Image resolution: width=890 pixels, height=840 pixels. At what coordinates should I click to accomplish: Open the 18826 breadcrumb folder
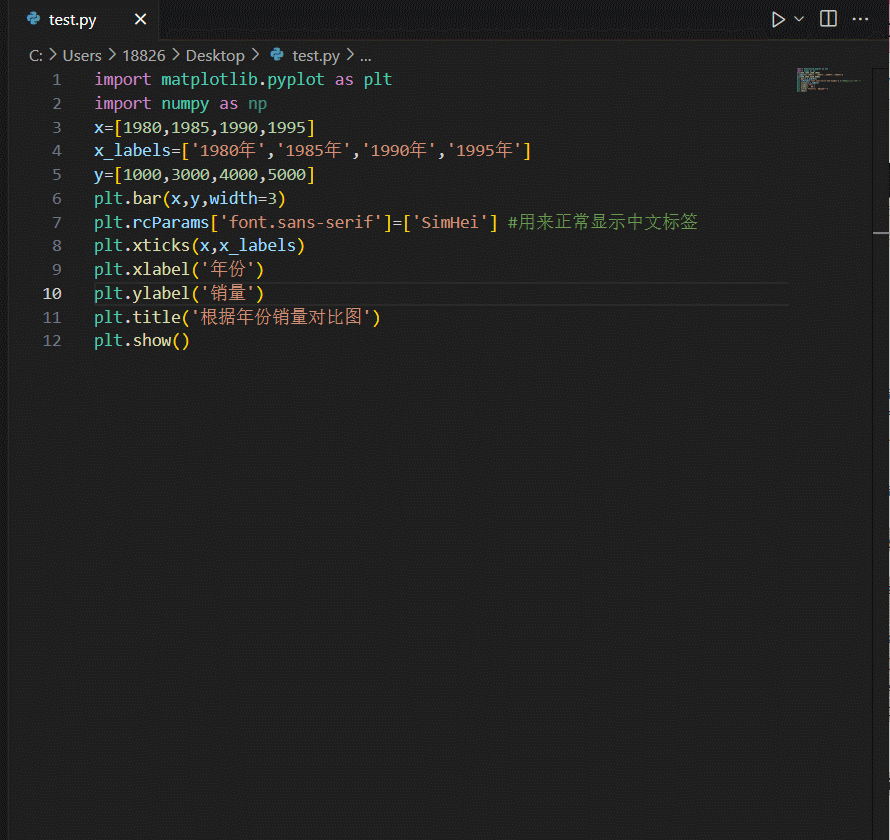(x=144, y=56)
